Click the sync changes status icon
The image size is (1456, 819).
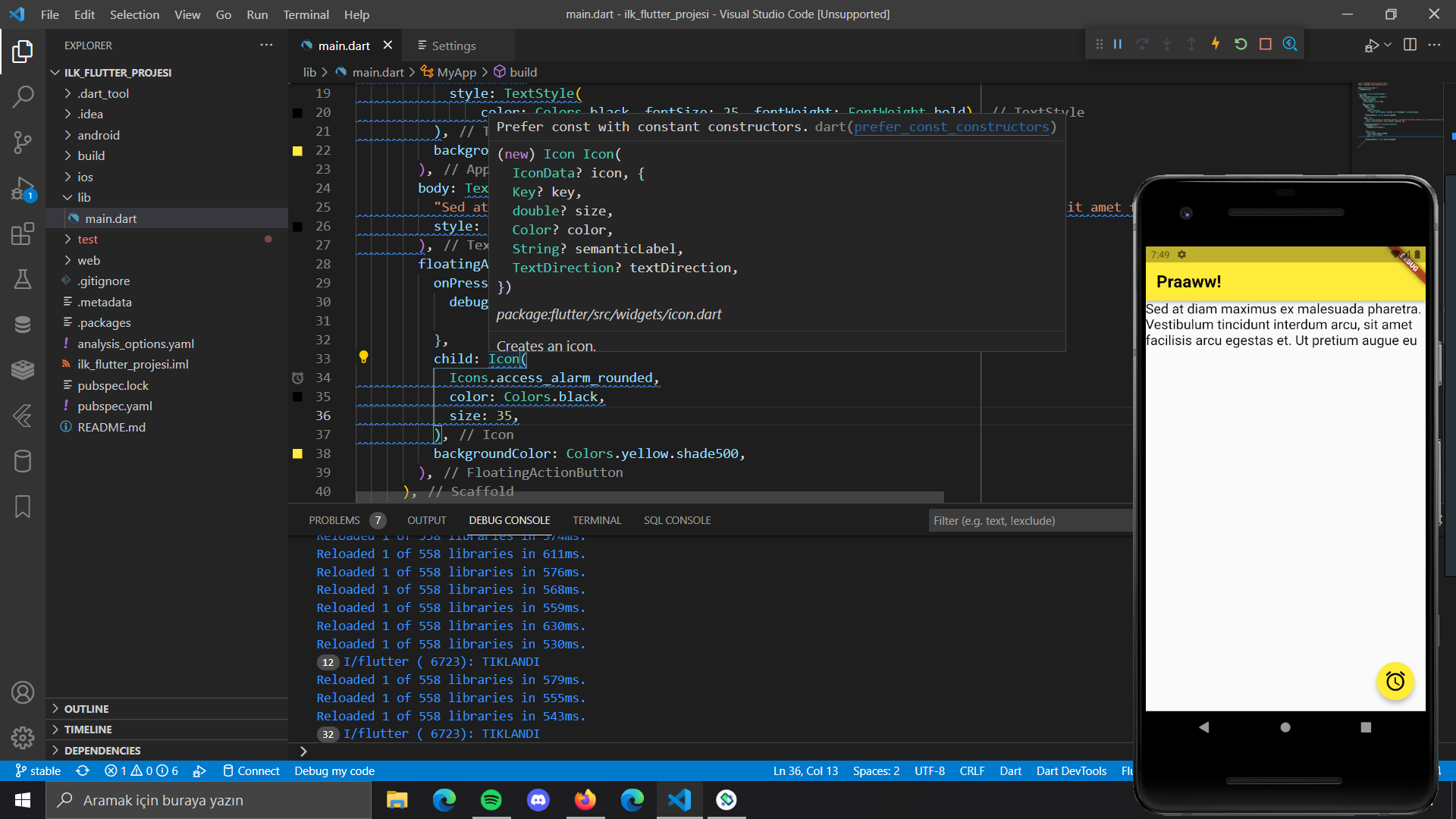pos(83,771)
